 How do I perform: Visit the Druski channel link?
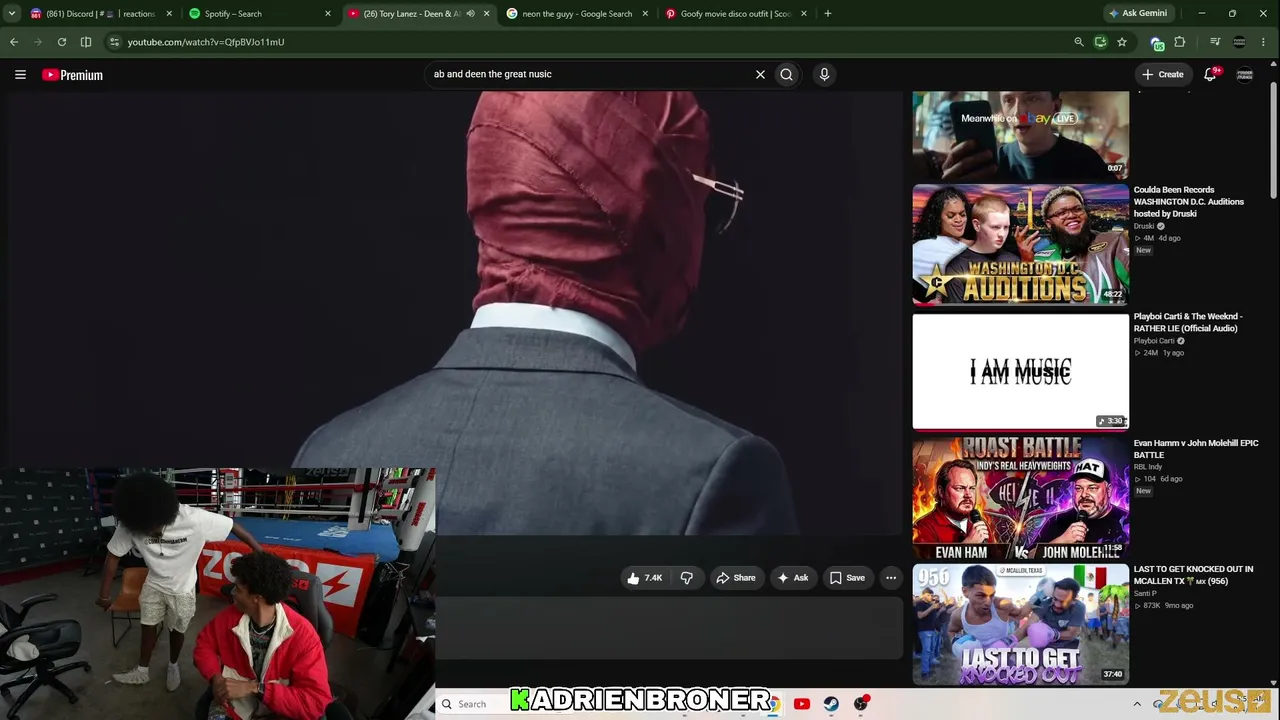pos(1144,226)
